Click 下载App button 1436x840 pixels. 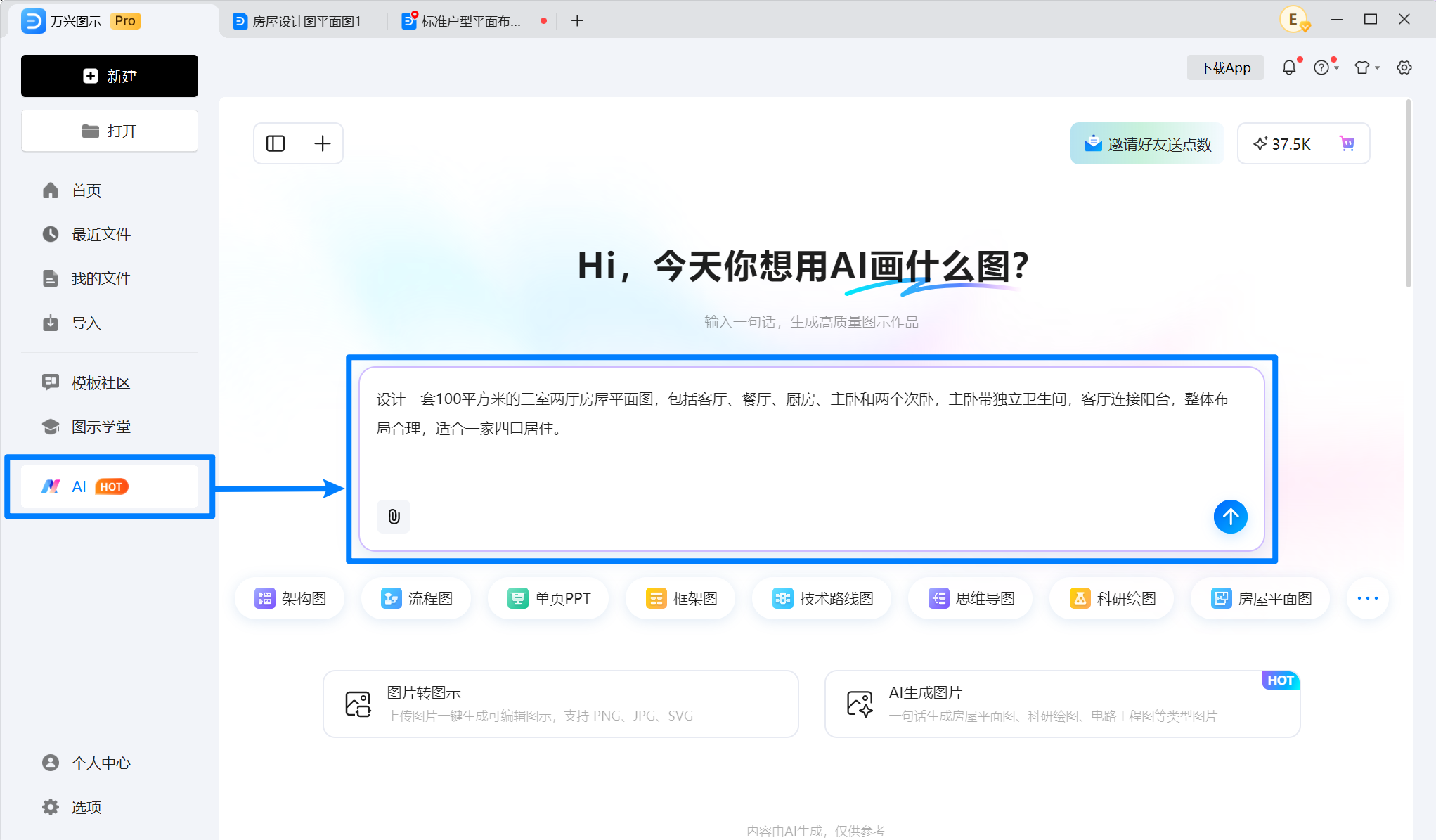(x=1225, y=67)
